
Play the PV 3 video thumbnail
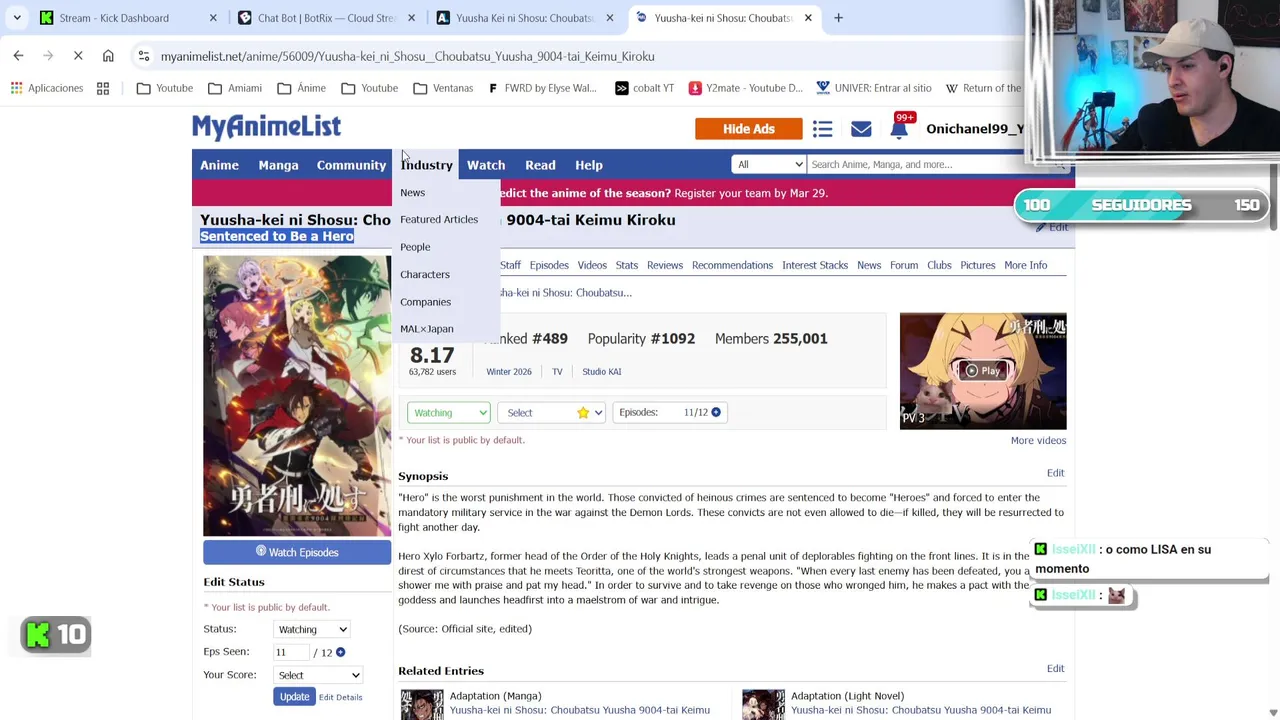(x=983, y=371)
